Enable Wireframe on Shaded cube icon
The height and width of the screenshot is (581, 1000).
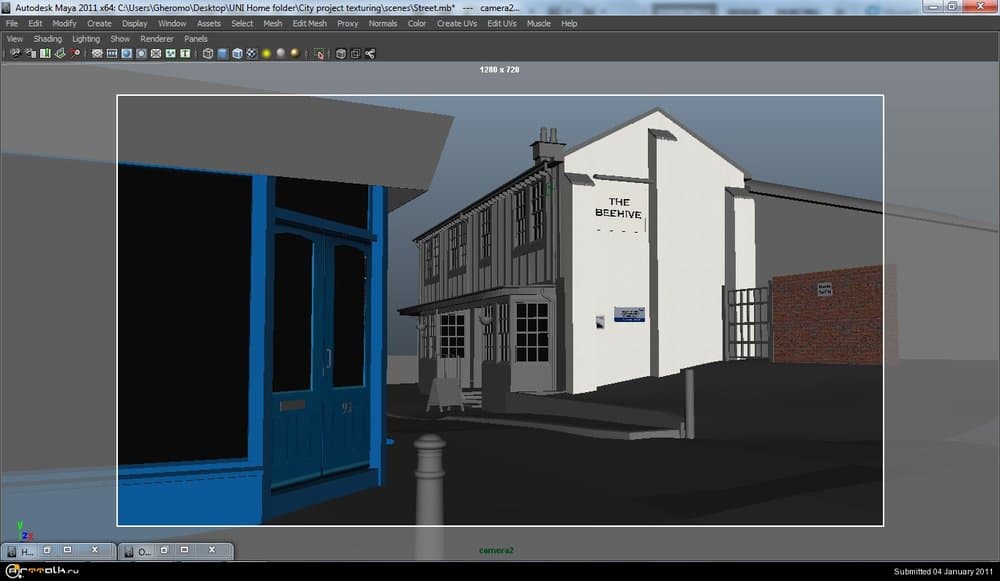point(237,54)
